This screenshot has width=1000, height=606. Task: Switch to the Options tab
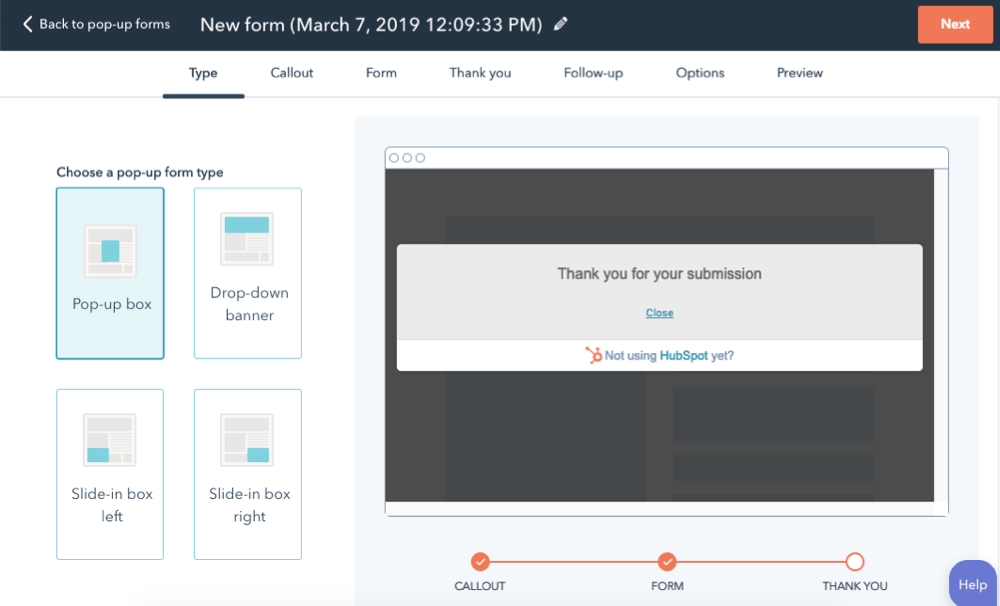click(x=700, y=73)
